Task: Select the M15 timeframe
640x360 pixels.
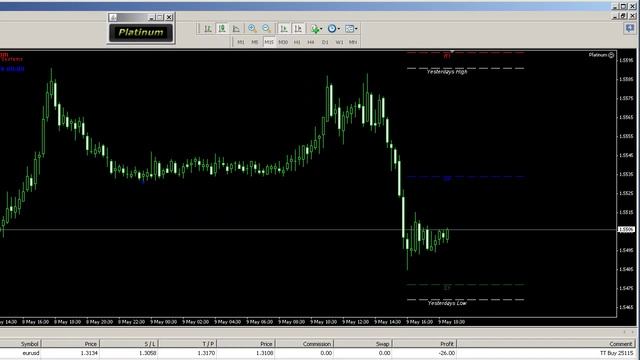Action: click(269, 42)
